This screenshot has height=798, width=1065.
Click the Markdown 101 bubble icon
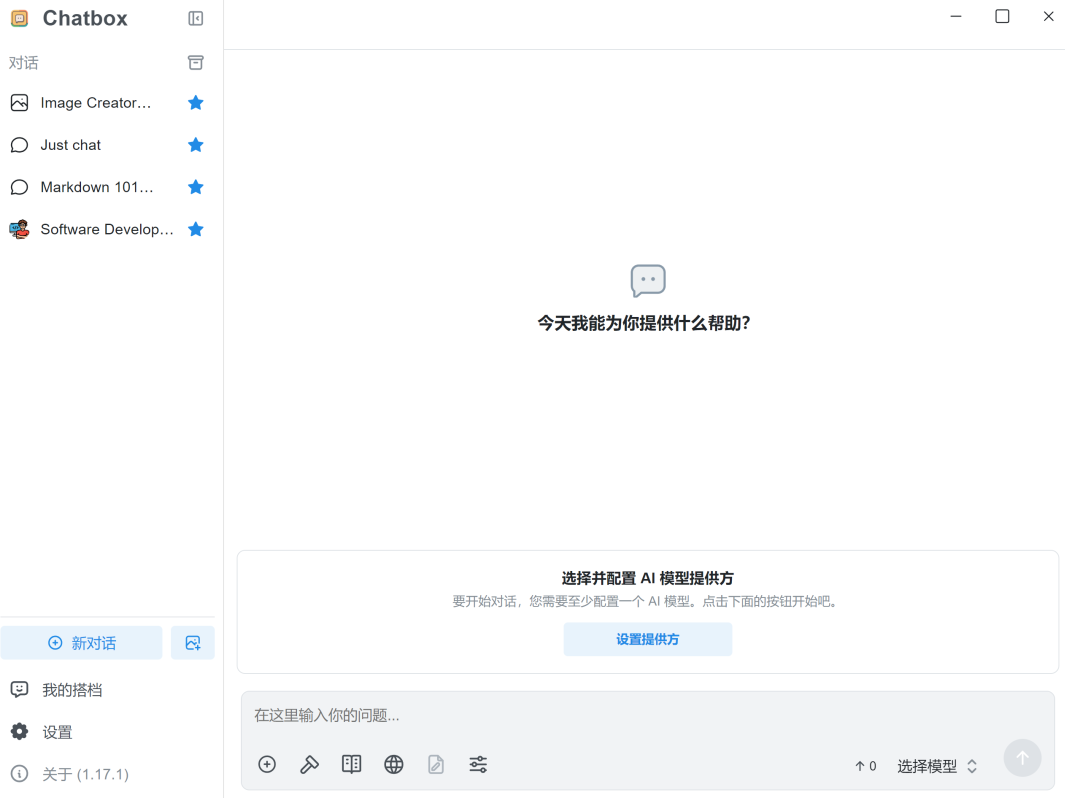(20, 187)
